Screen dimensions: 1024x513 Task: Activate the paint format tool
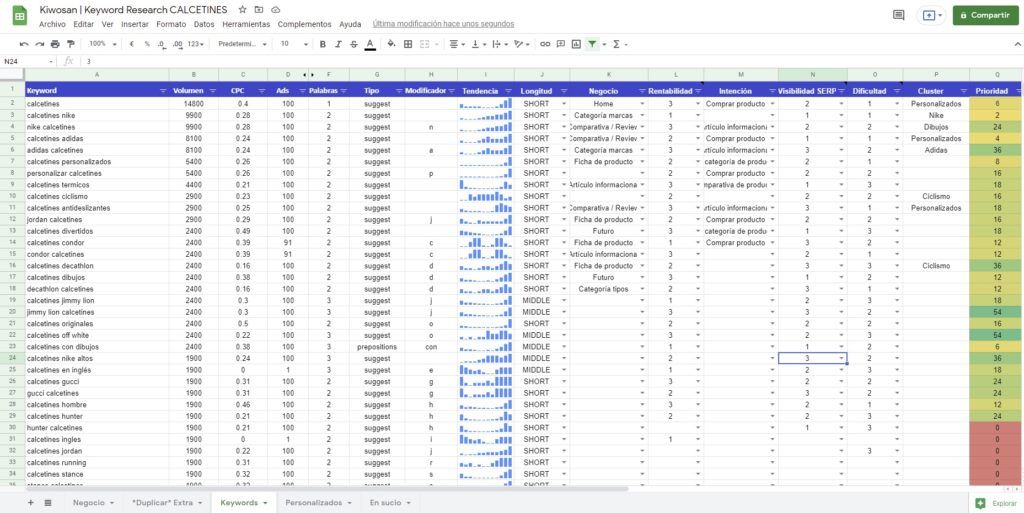pyautogui.click(x=71, y=44)
